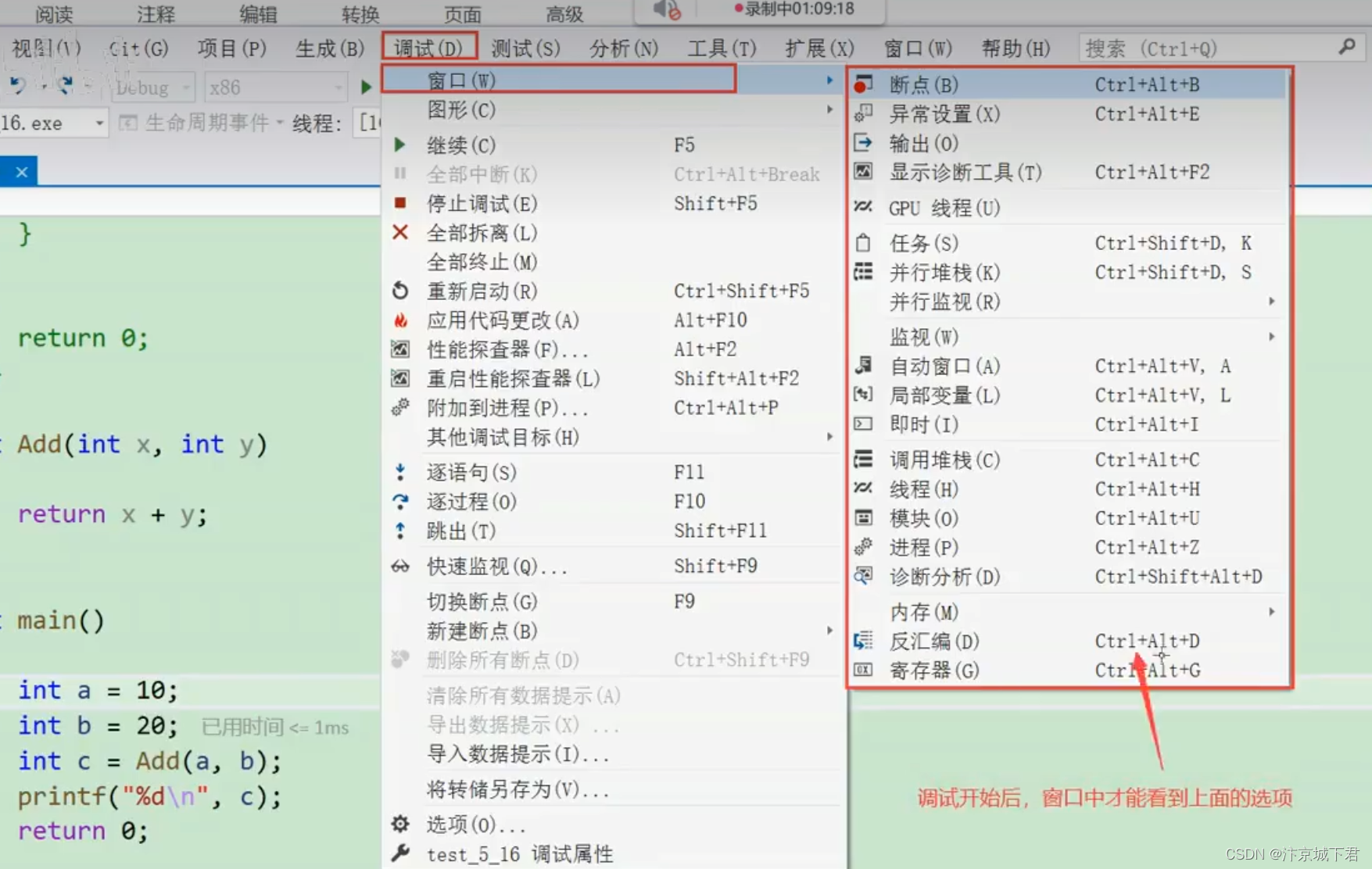Expand the 新建断点(B) submenu arrow

pyautogui.click(x=829, y=630)
